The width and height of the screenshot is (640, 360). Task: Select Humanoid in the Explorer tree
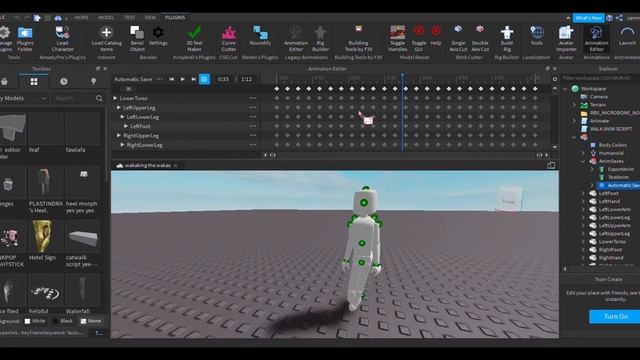[x=611, y=153]
